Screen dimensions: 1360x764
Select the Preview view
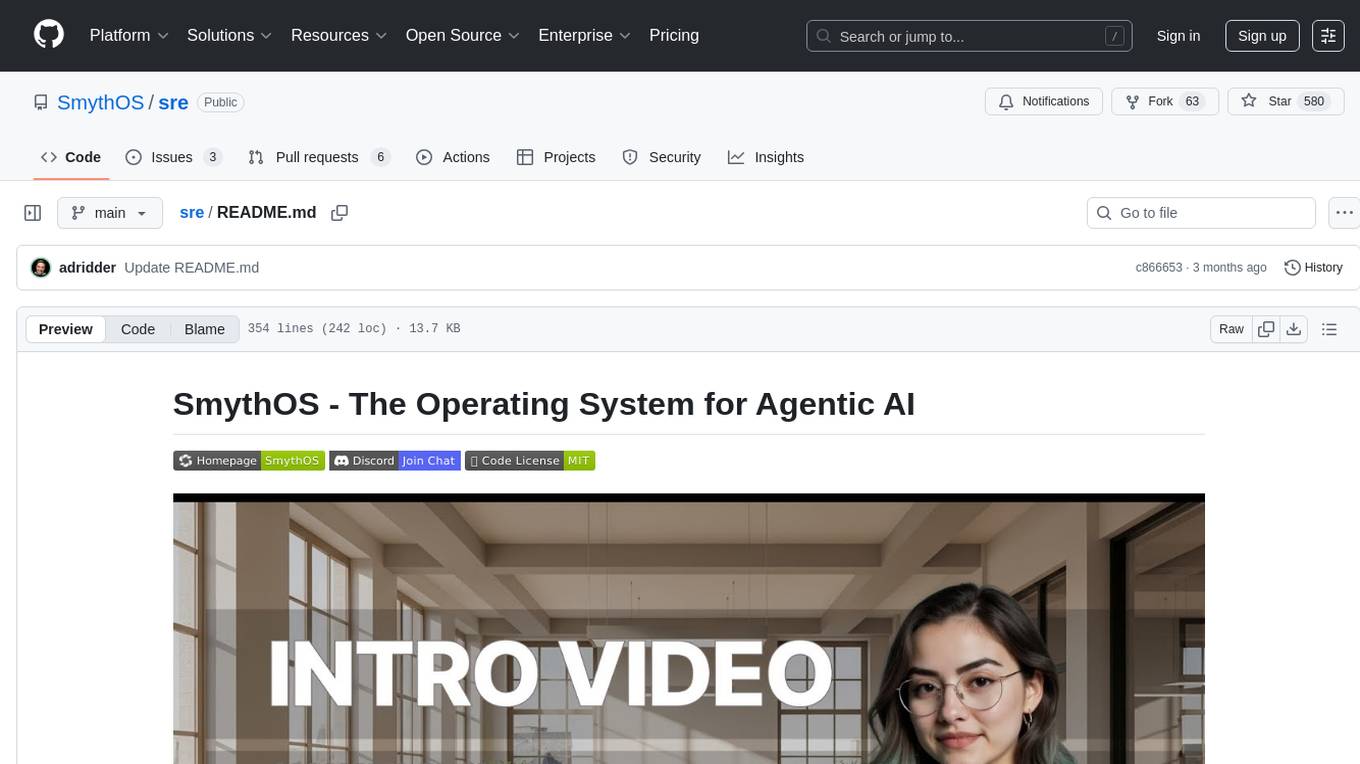pos(66,329)
